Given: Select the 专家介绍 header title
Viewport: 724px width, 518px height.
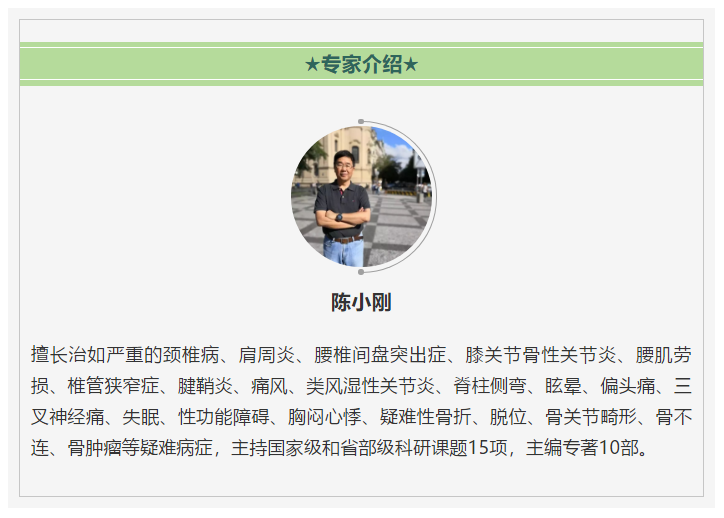Looking at the screenshot, I should [x=362, y=65].
